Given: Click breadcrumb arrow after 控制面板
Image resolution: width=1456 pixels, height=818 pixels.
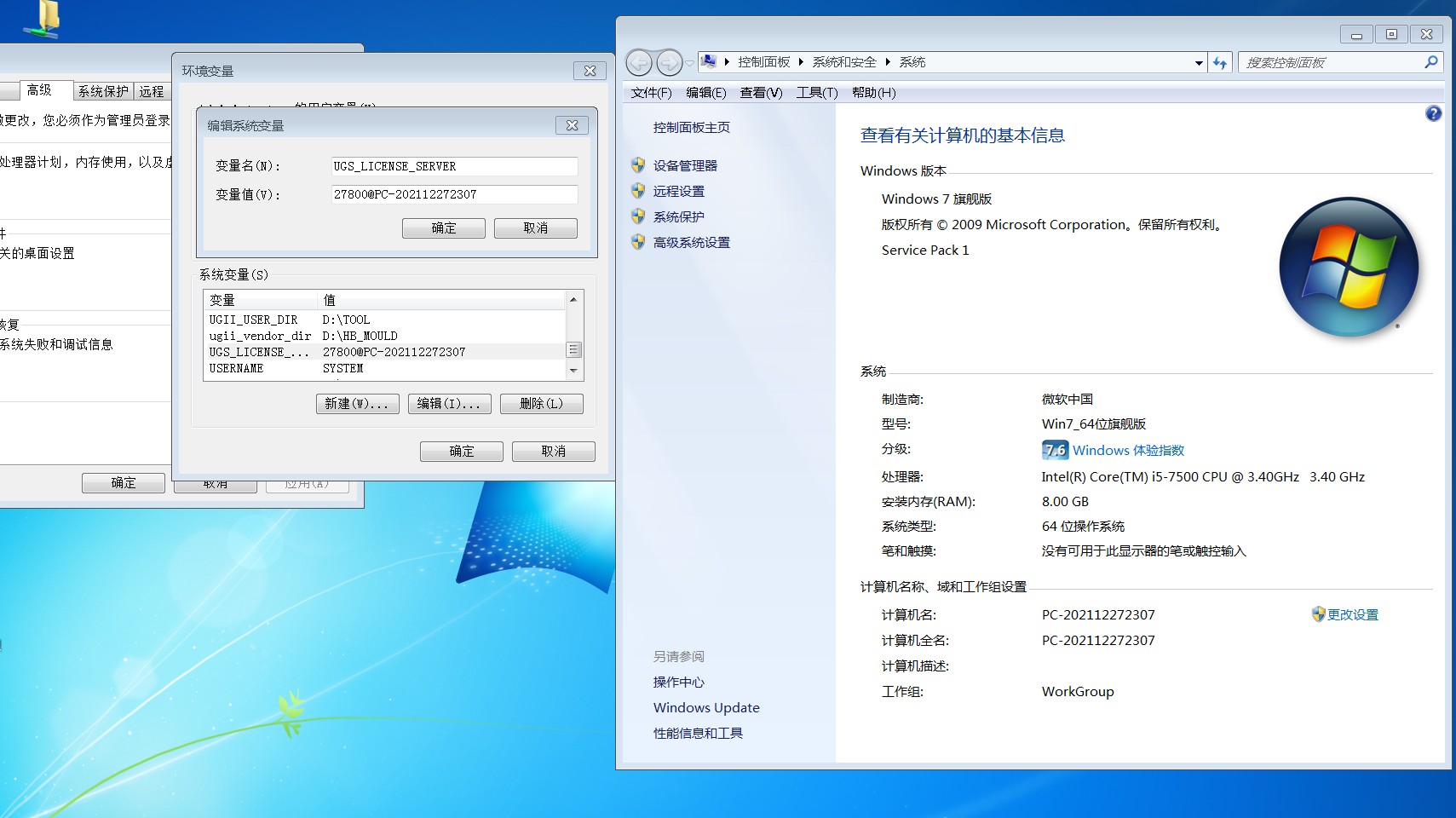Looking at the screenshot, I should coord(801,62).
